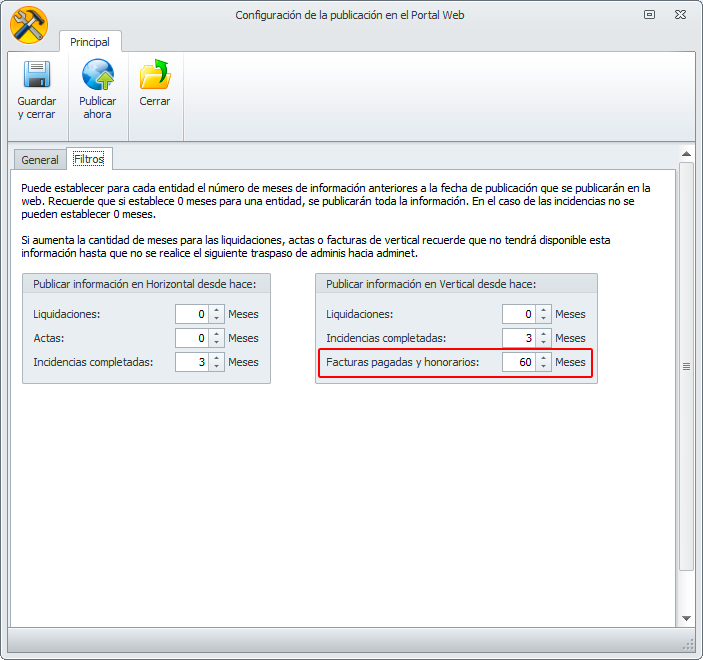Screen dimensions: 703x660
Task: Click Vertical Incidencias completadas value field
Action: [519, 338]
